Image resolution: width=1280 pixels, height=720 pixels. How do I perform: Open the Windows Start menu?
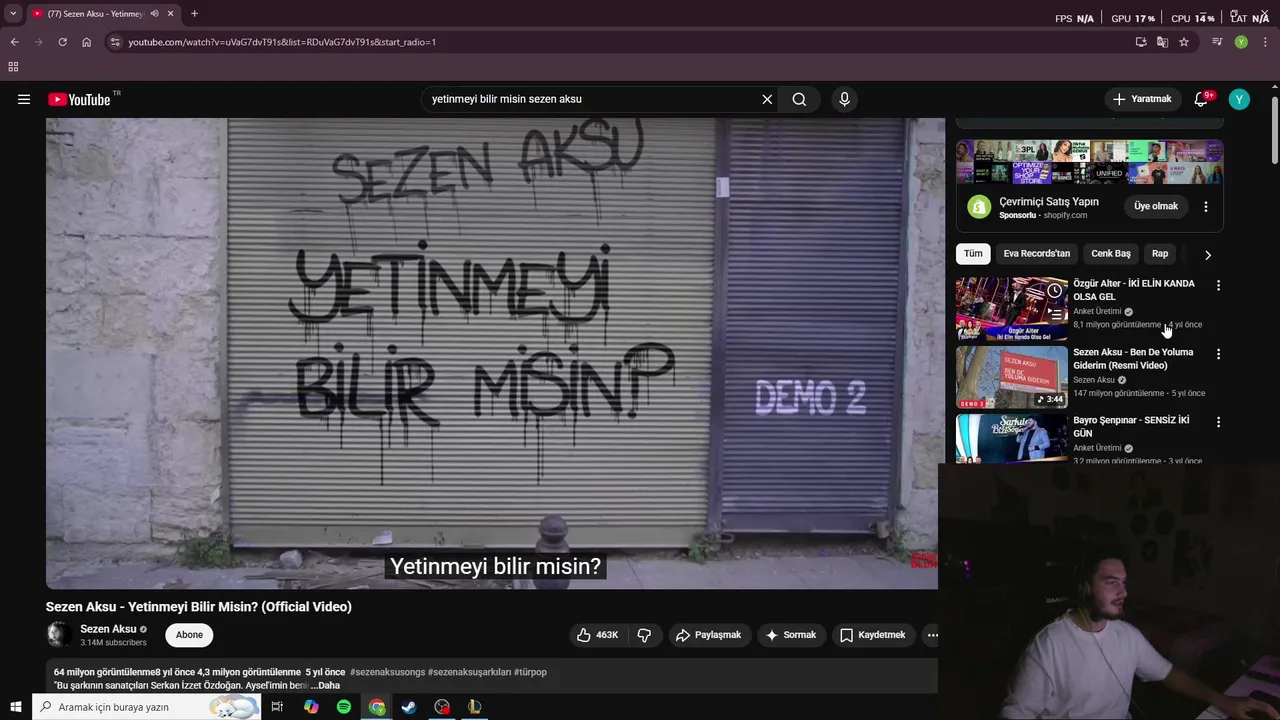(15, 707)
